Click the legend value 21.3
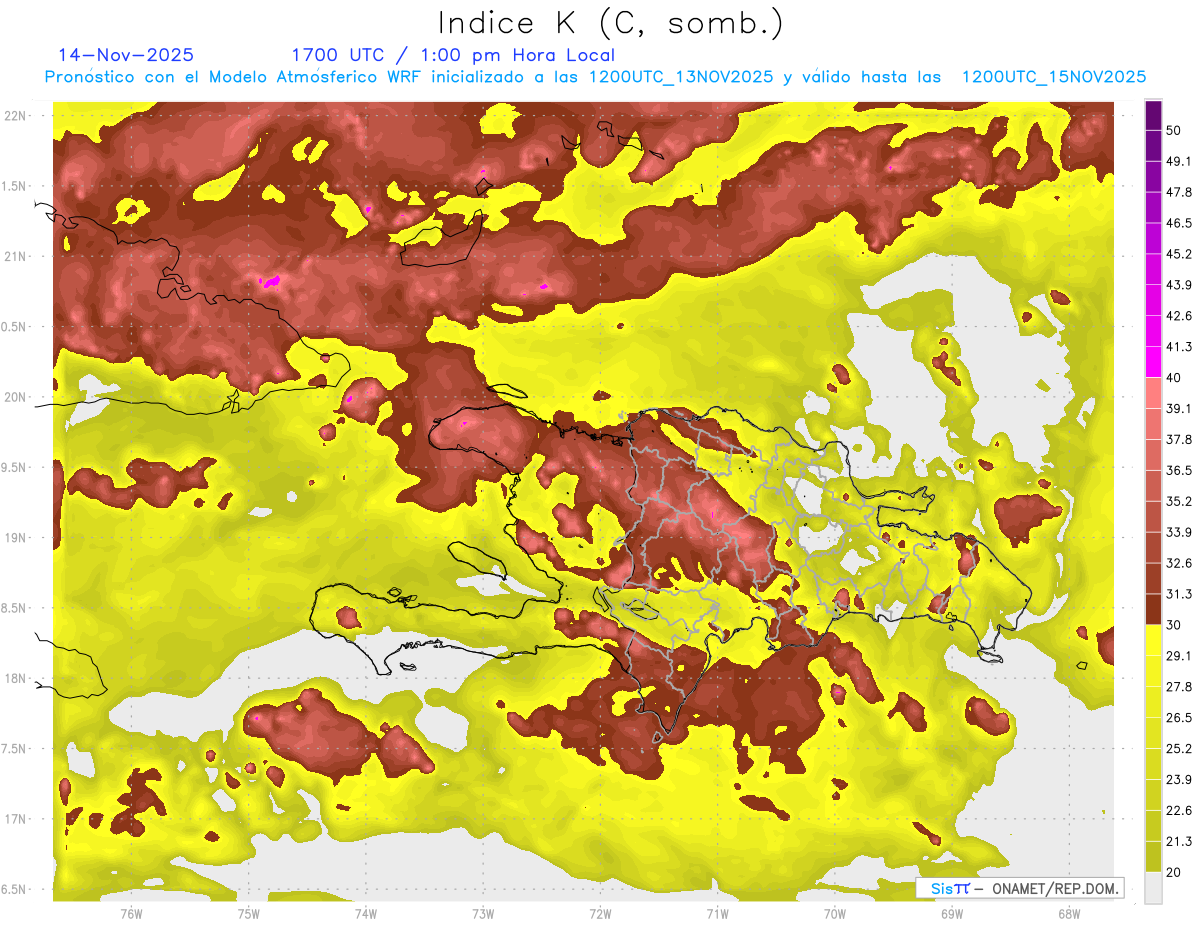This screenshot has width=1200, height=927. [1179, 842]
